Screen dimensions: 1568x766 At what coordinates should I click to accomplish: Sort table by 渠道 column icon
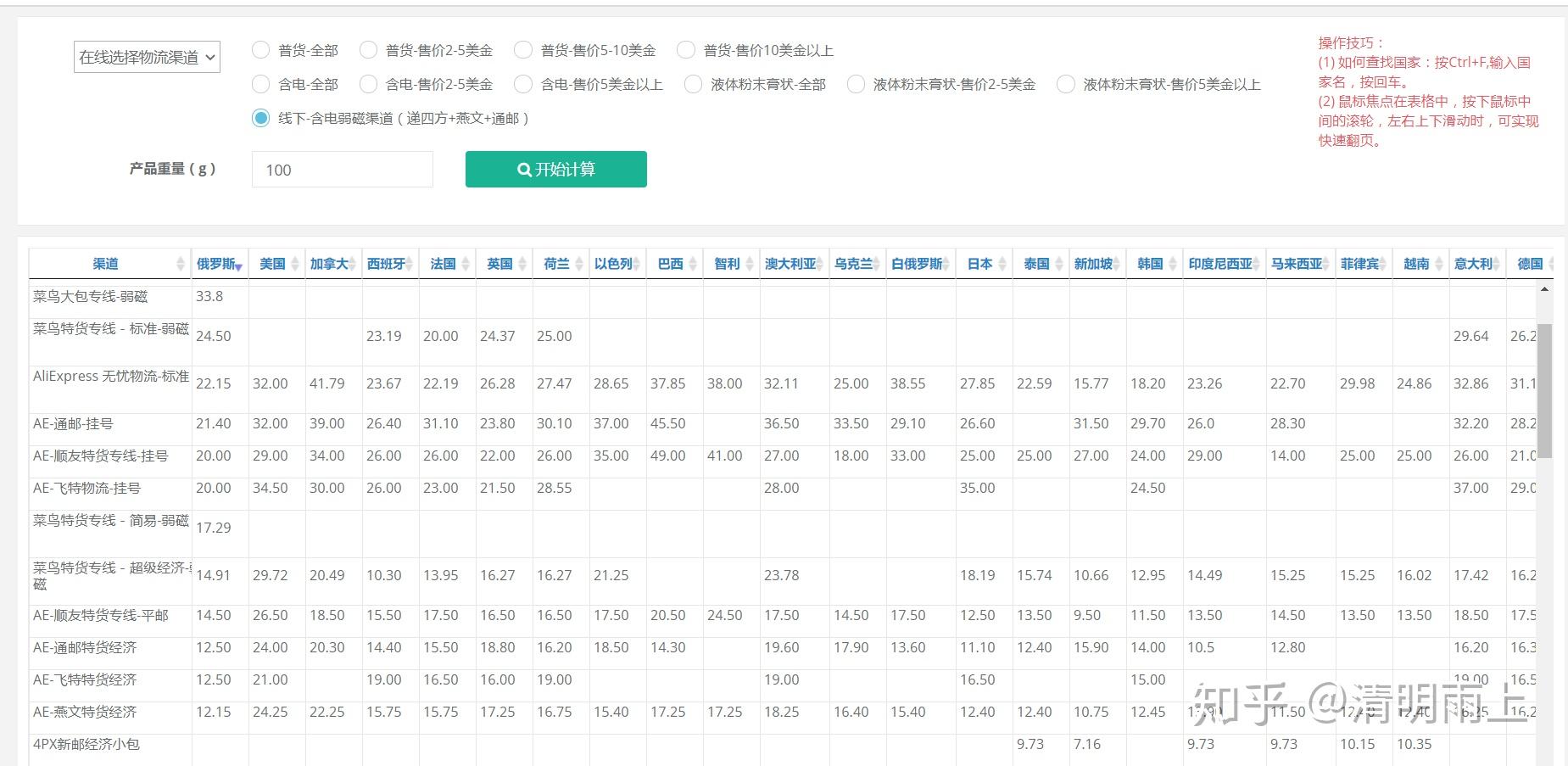point(181,264)
